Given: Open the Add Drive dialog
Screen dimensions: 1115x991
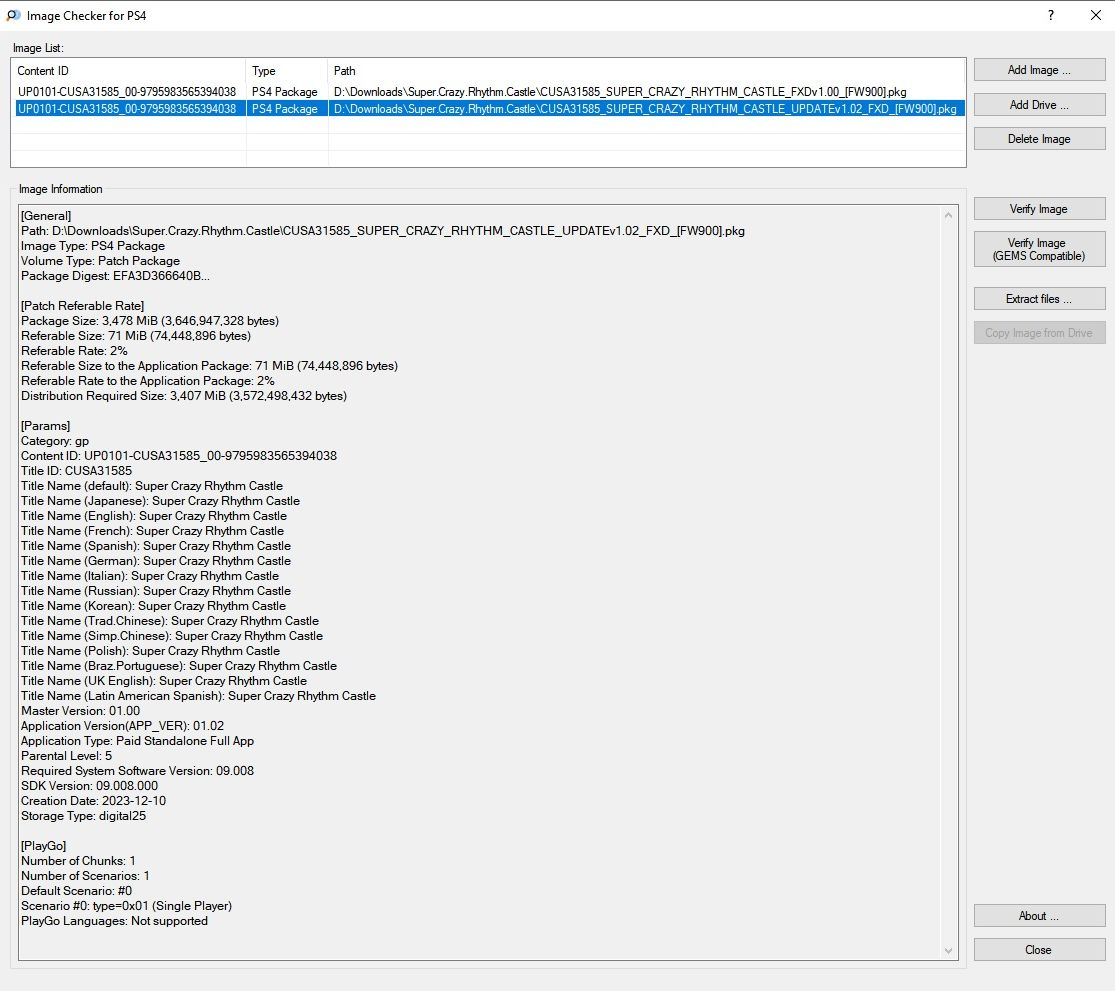Looking at the screenshot, I should pos(1039,105).
